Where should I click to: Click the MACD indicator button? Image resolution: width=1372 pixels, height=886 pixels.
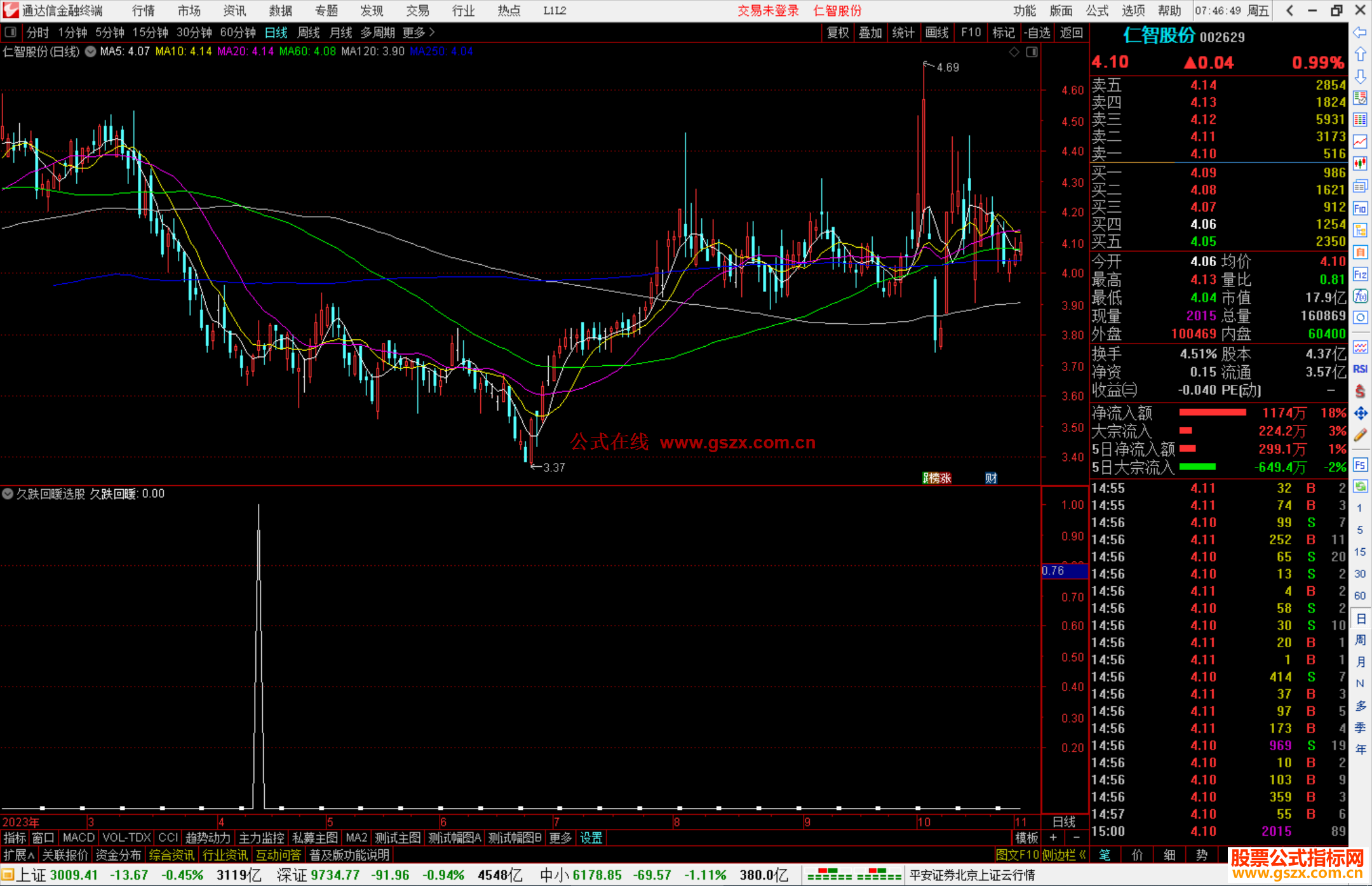pyautogui.click(x=78, y=838)
